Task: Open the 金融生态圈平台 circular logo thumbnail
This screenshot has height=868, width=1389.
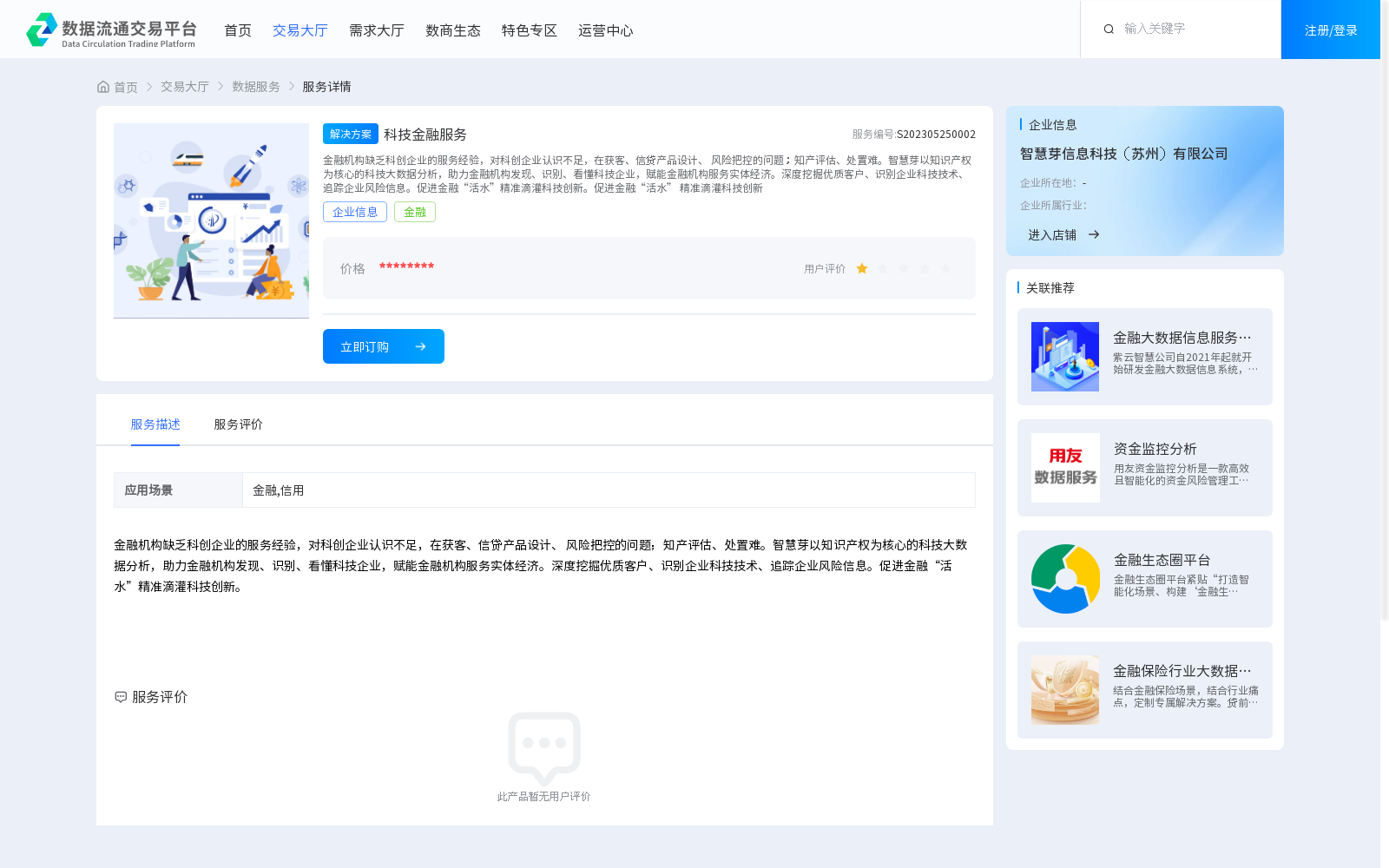Action: tap(1065, 579)
